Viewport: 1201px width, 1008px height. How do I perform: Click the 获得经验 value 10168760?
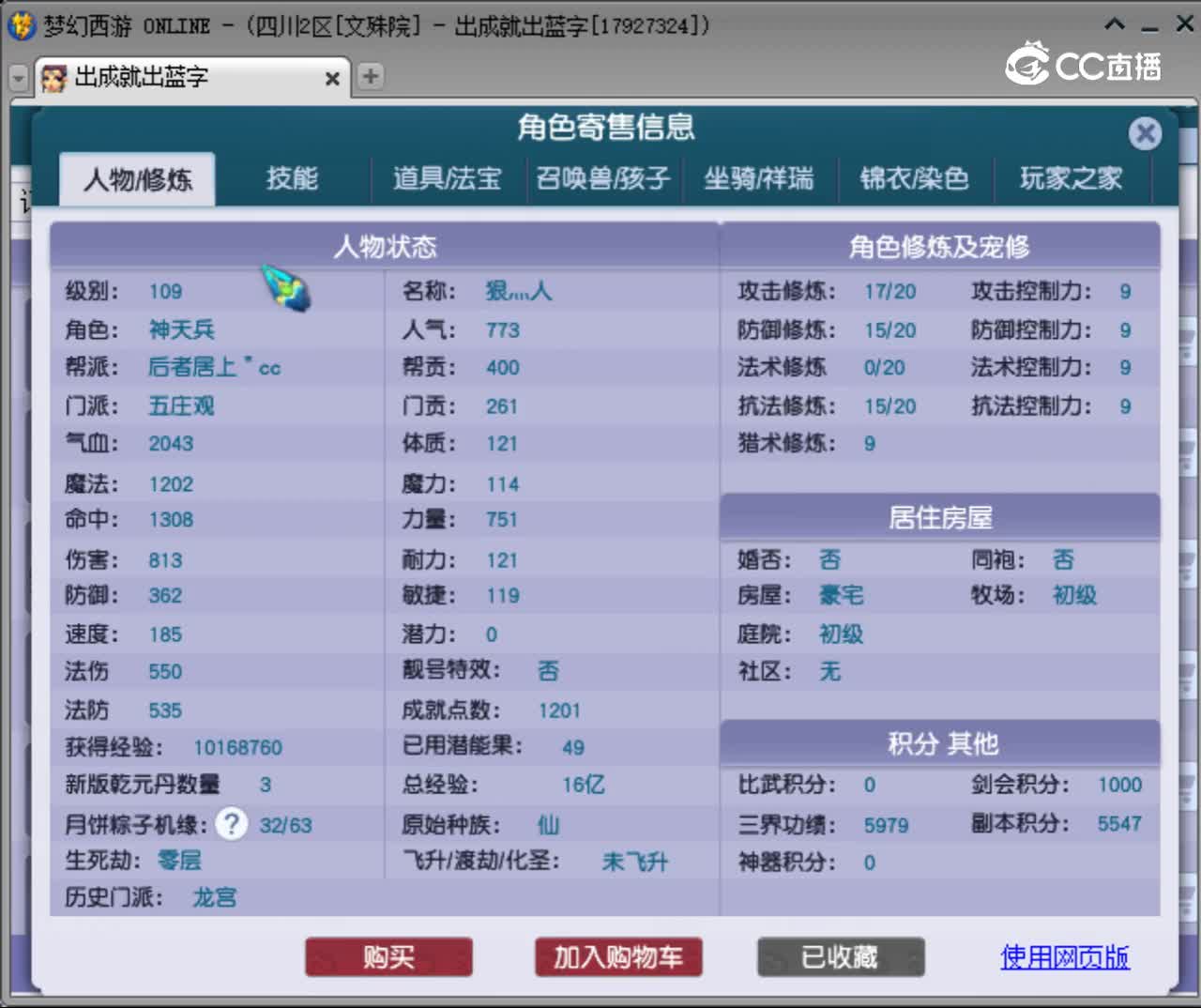click(x=237, y=748)
